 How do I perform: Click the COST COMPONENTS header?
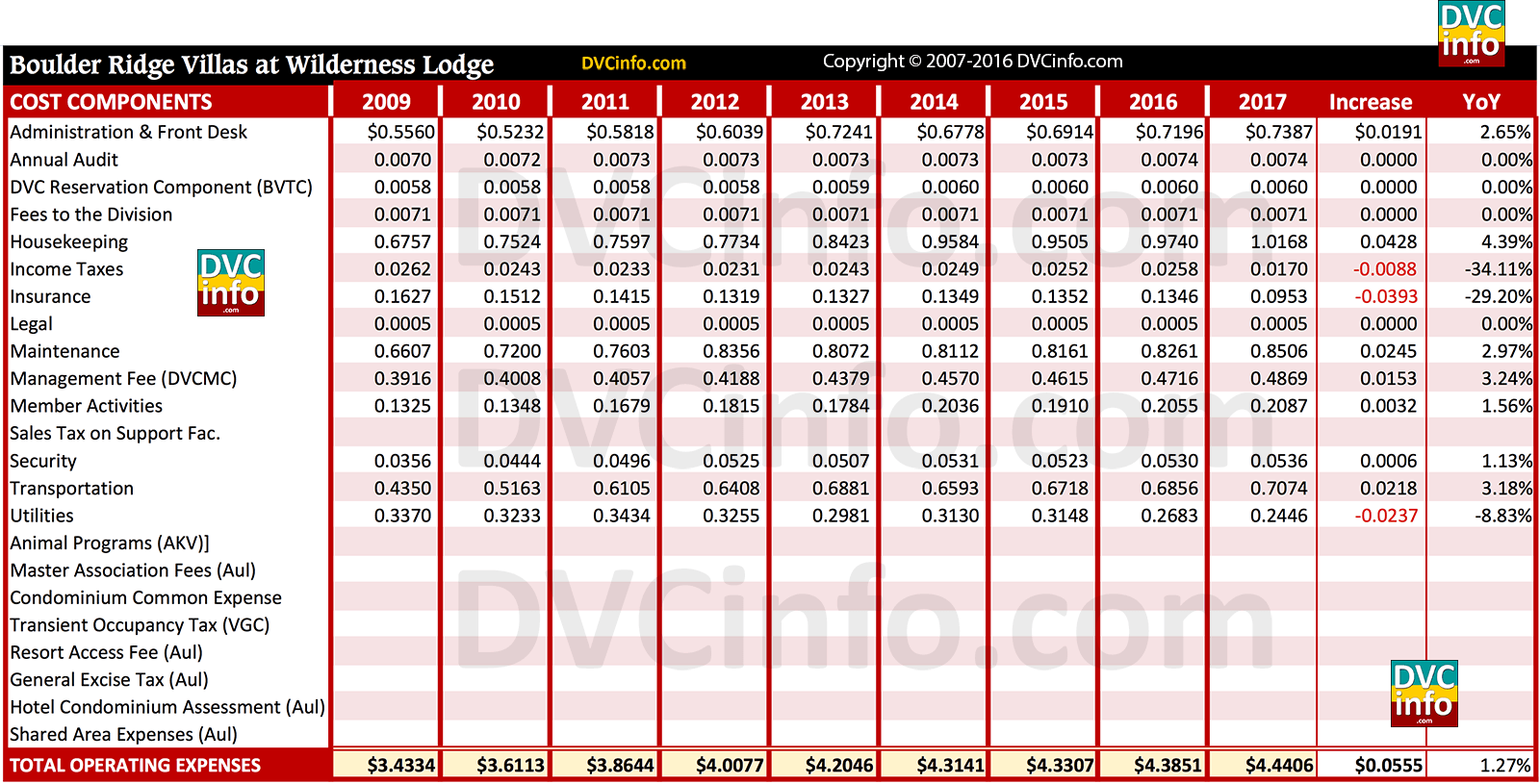pos(111,102)
